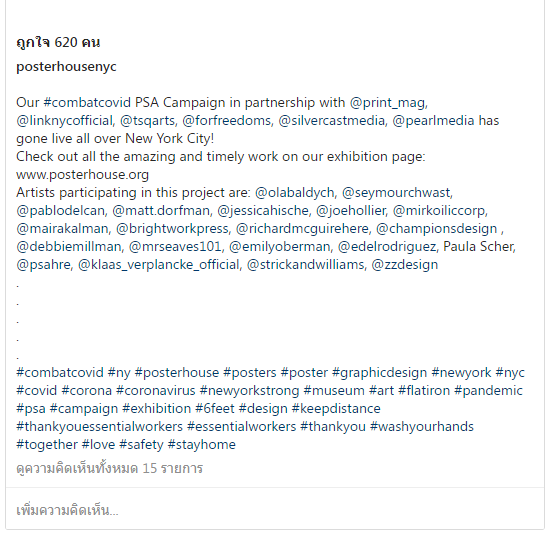Viewport: 550px width, 534px height.
Task: Open the @print_mag mention
Action: pos(389,103)
